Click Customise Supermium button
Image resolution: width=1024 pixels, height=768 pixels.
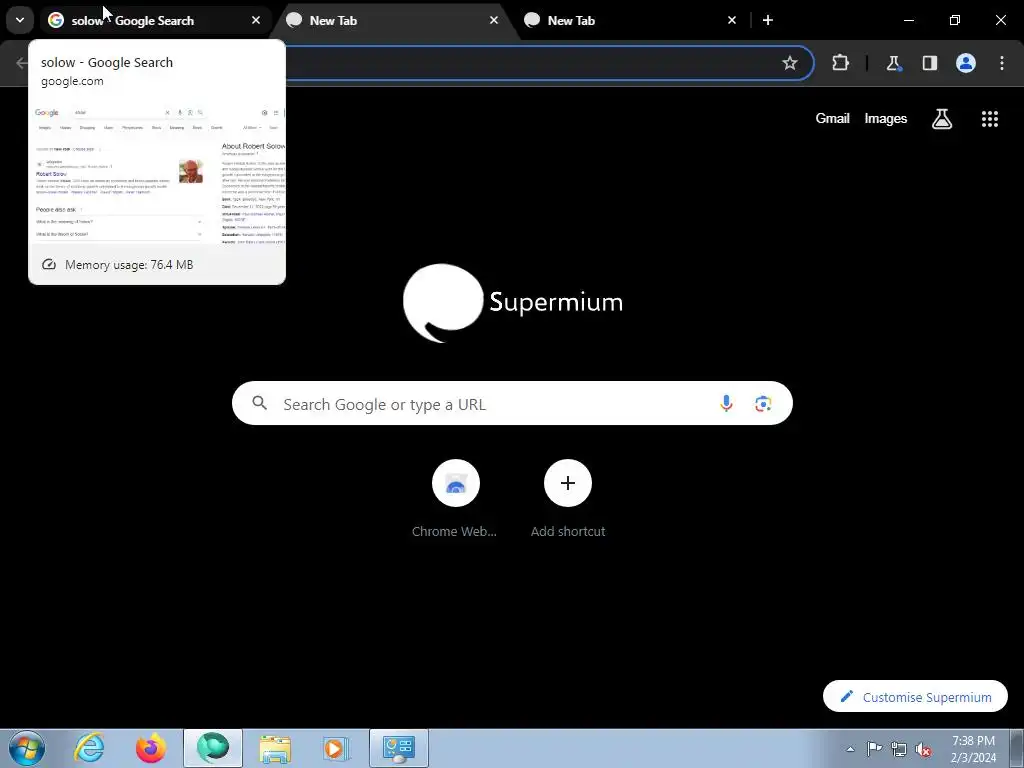(915, 696)
